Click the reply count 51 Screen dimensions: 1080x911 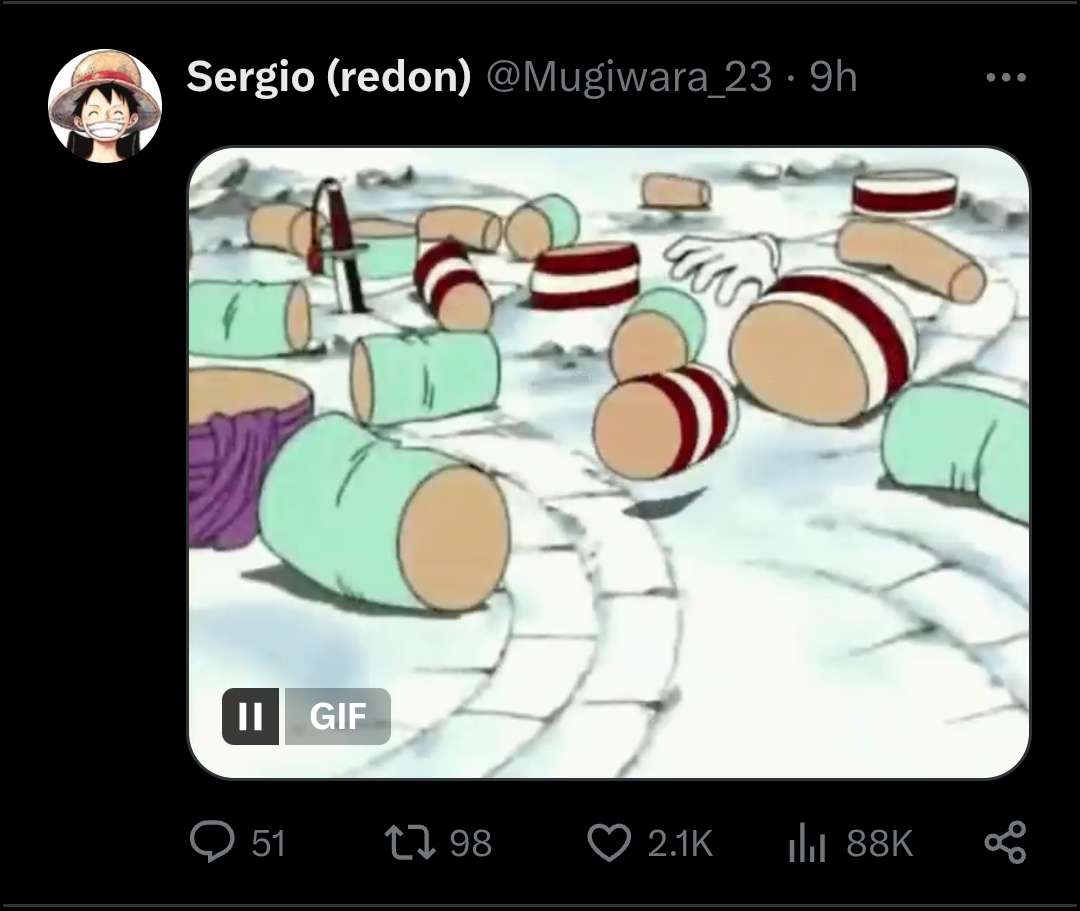(268, 843)
